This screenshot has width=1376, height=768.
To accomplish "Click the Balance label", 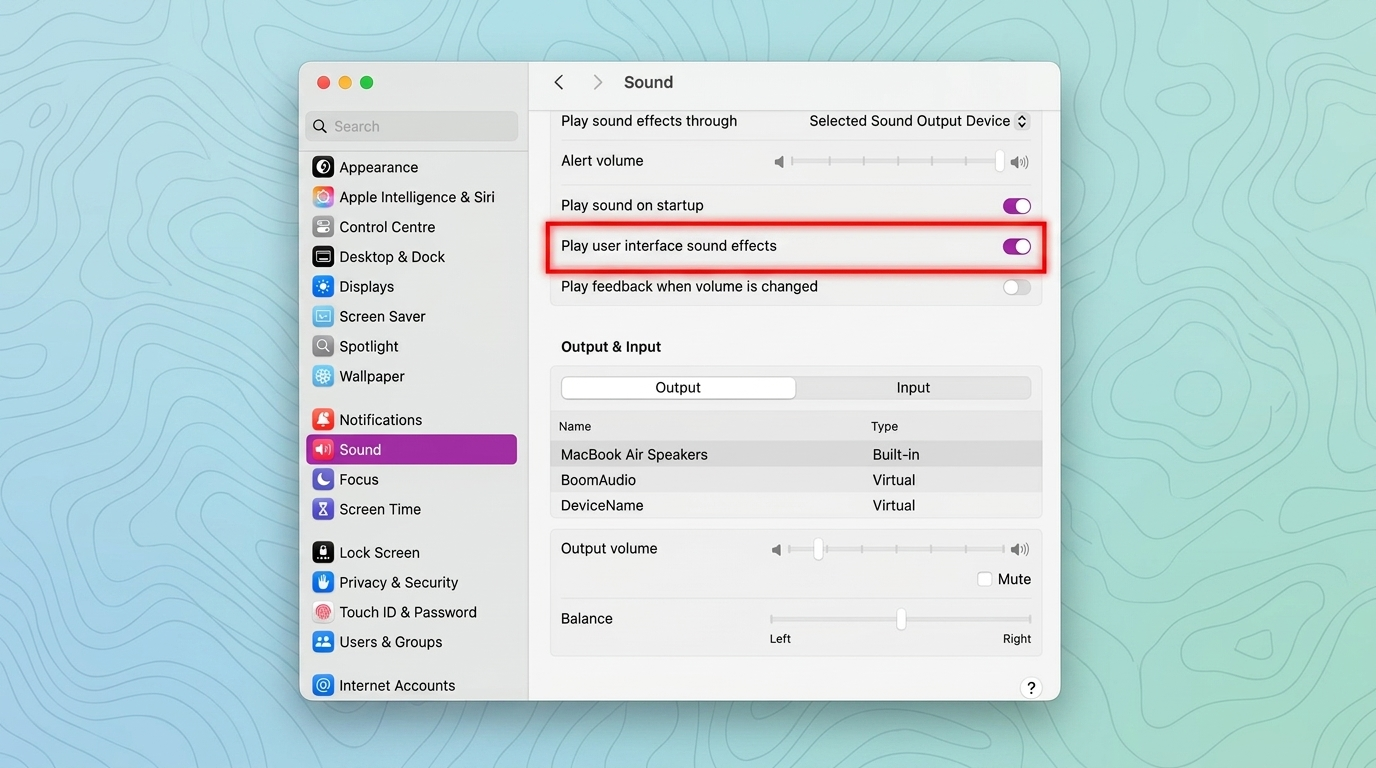I will point(586,619).
